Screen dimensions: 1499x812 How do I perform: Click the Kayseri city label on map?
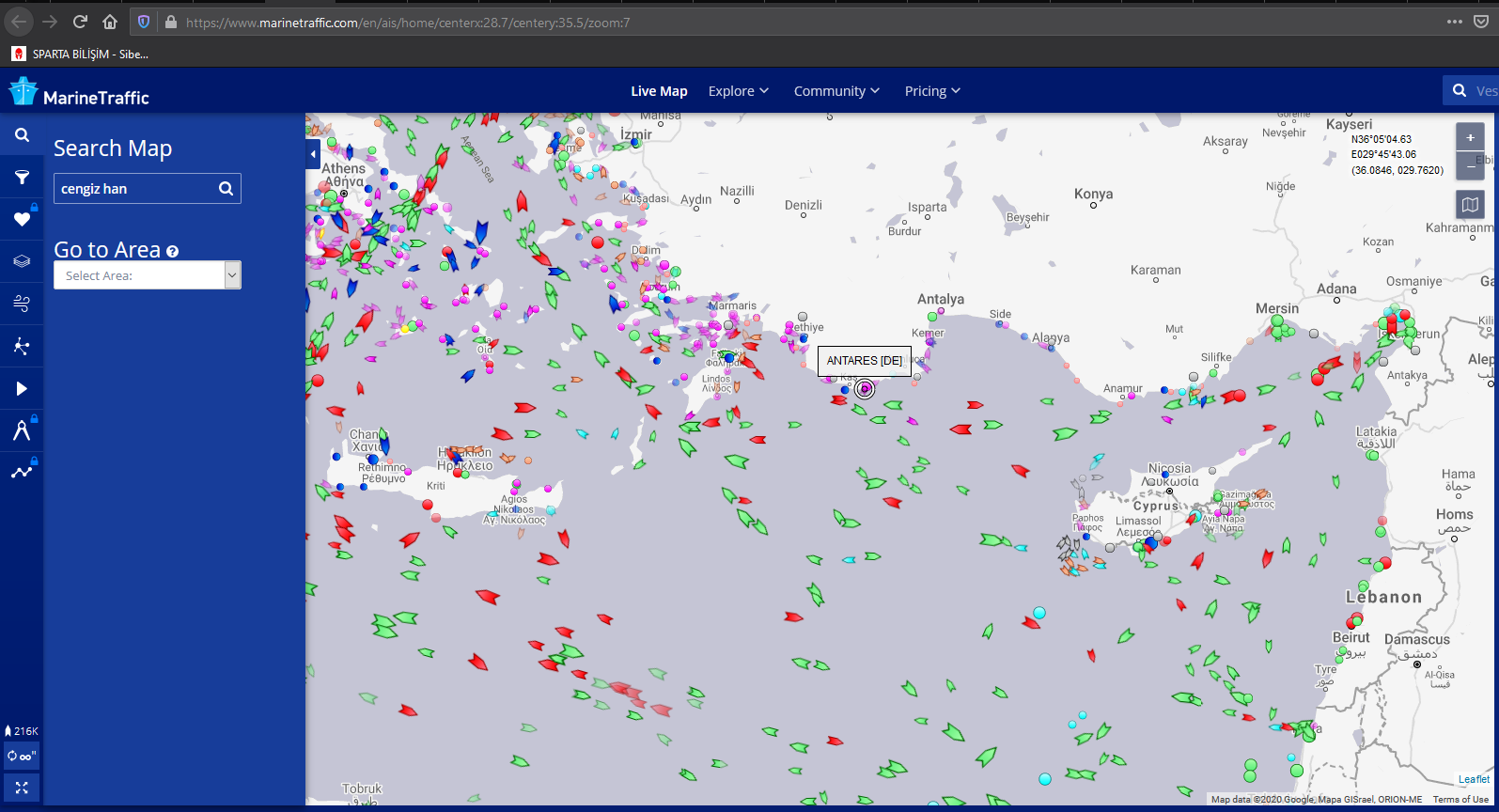click(1350, 124)
